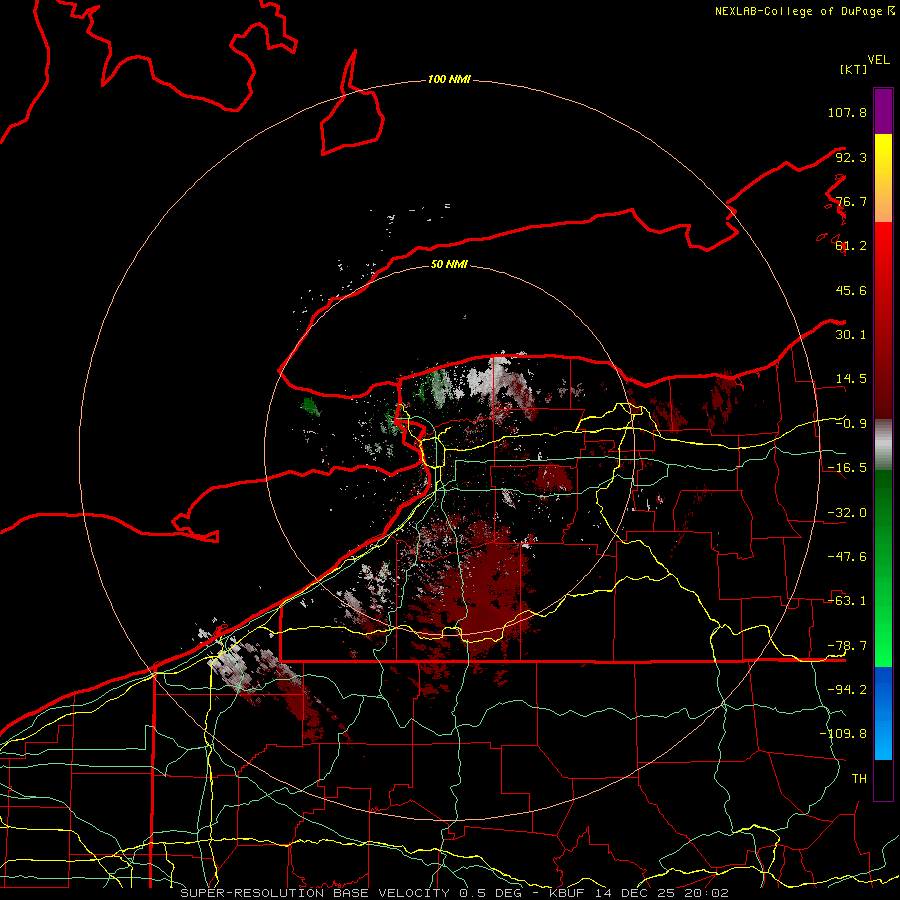900x900 pixels.
Task: Click the -32.0 legend value
Action: 847,513
